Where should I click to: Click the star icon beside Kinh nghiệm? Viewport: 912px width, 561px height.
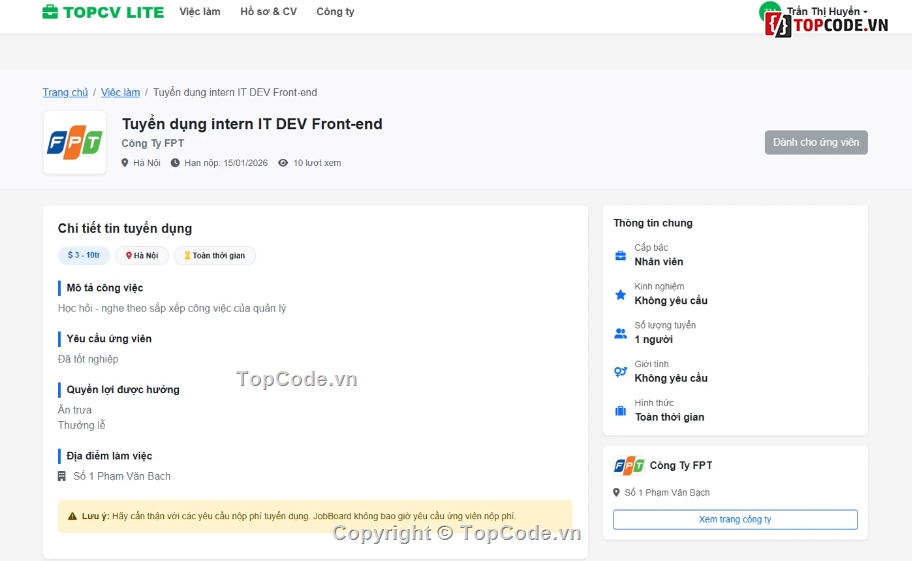click(x=621, y=294)
